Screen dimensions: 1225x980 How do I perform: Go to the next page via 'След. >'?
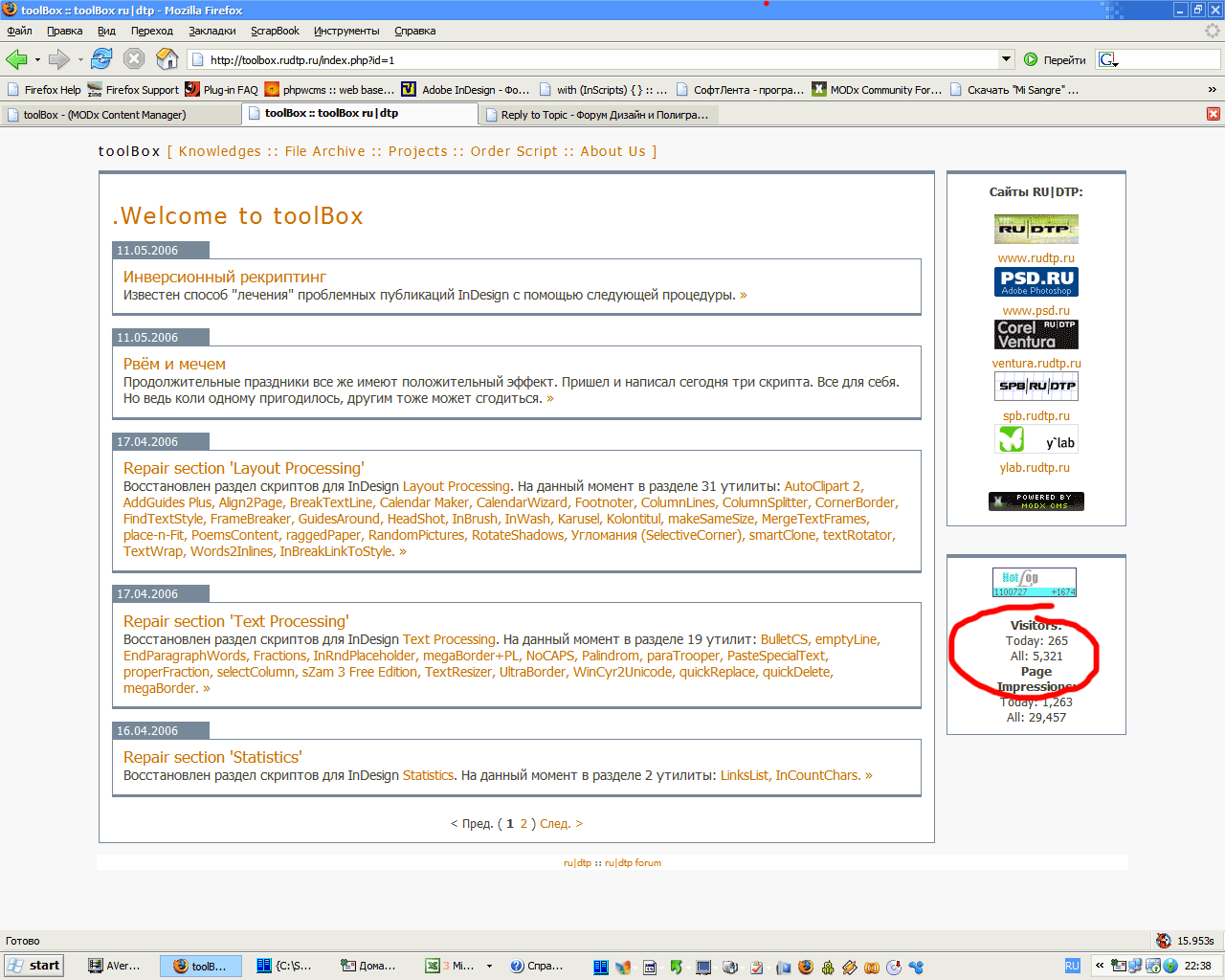pyautogui.click(x=561, y=823)
